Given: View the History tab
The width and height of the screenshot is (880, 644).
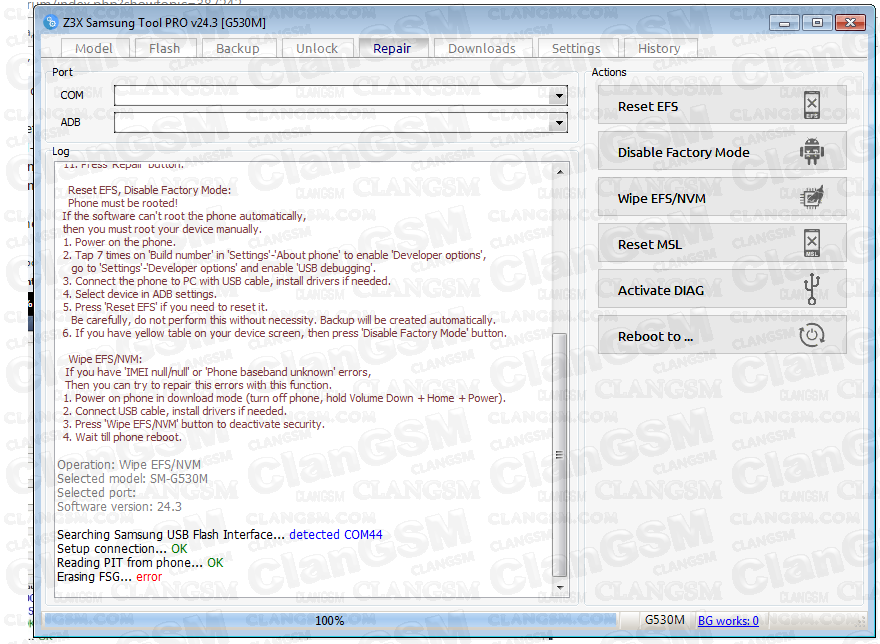Looking at the screenshot, I should (659, 48).
